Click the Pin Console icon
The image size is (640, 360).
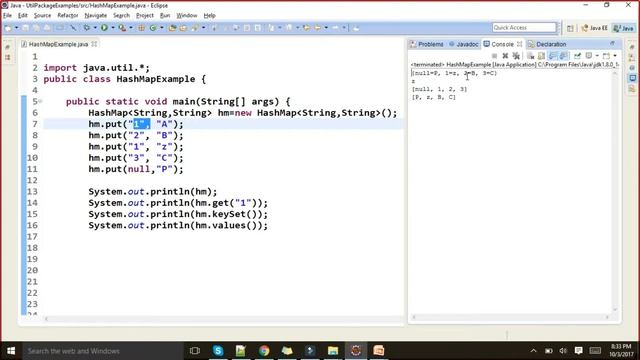[x=577, y=56]
